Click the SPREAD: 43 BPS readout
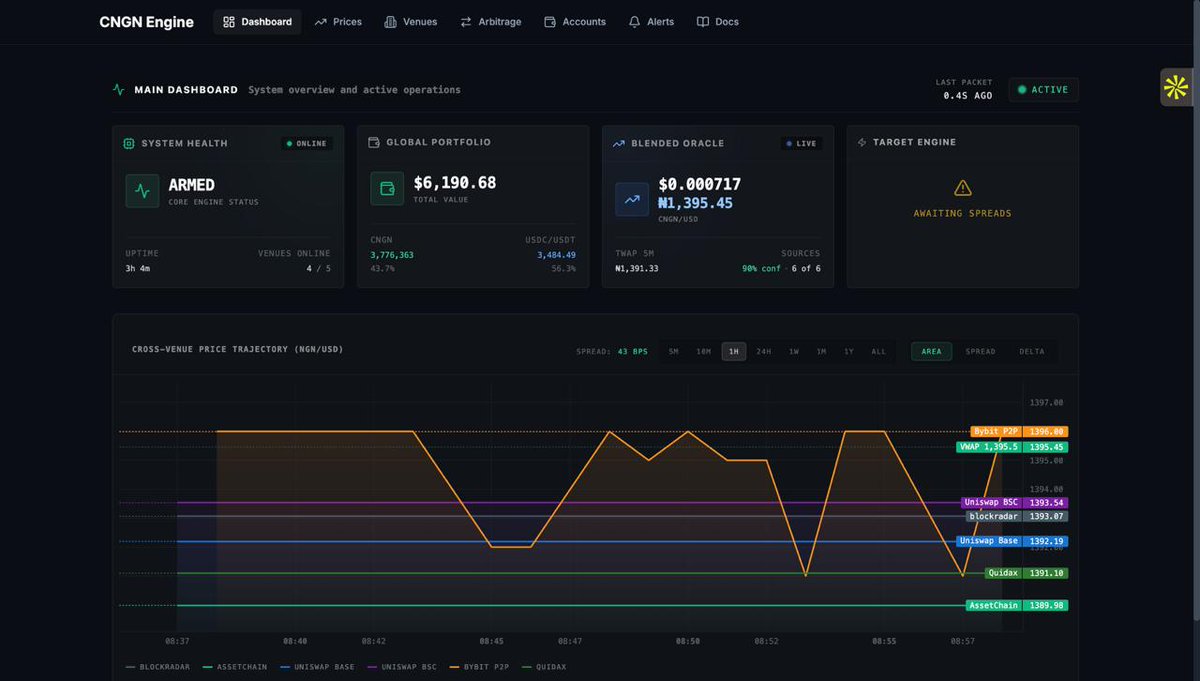Image resolution: width=1200 pixels, height=681 pixels. [612, 352]
